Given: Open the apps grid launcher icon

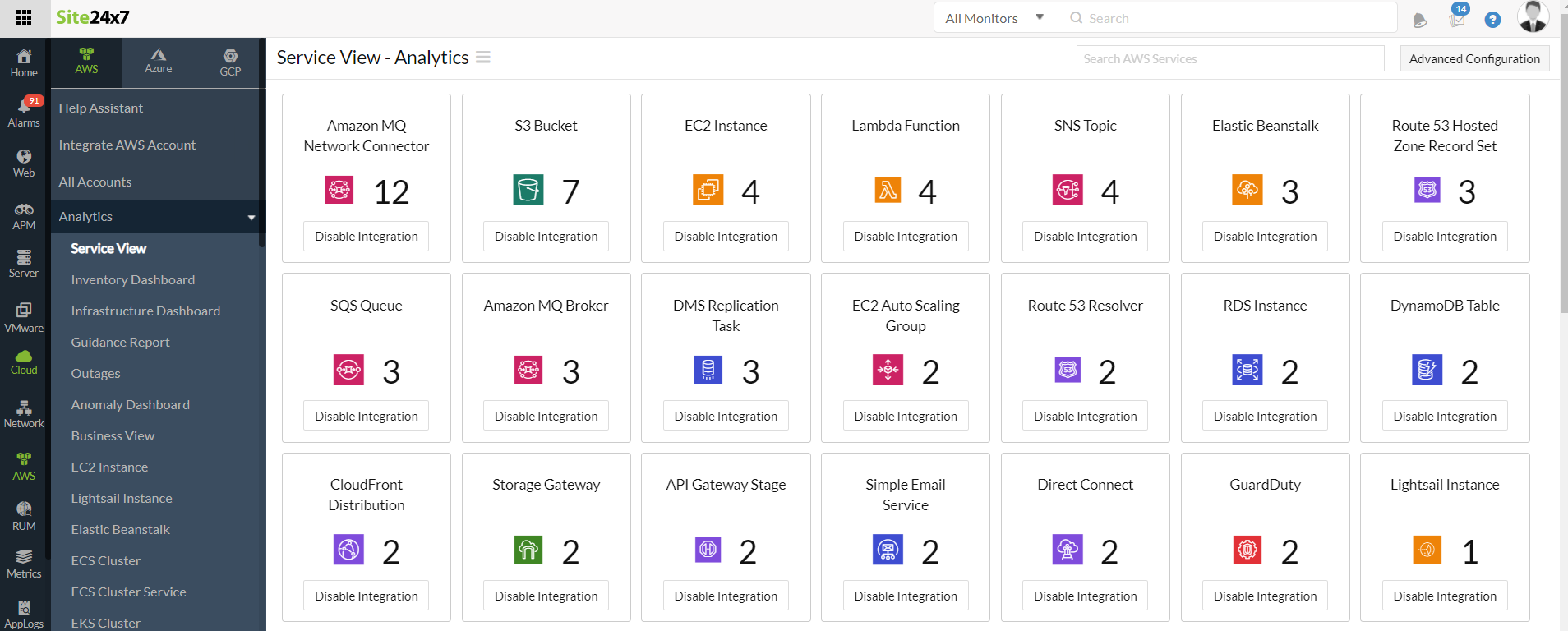Looking at the screenshot, I should 24,17.
